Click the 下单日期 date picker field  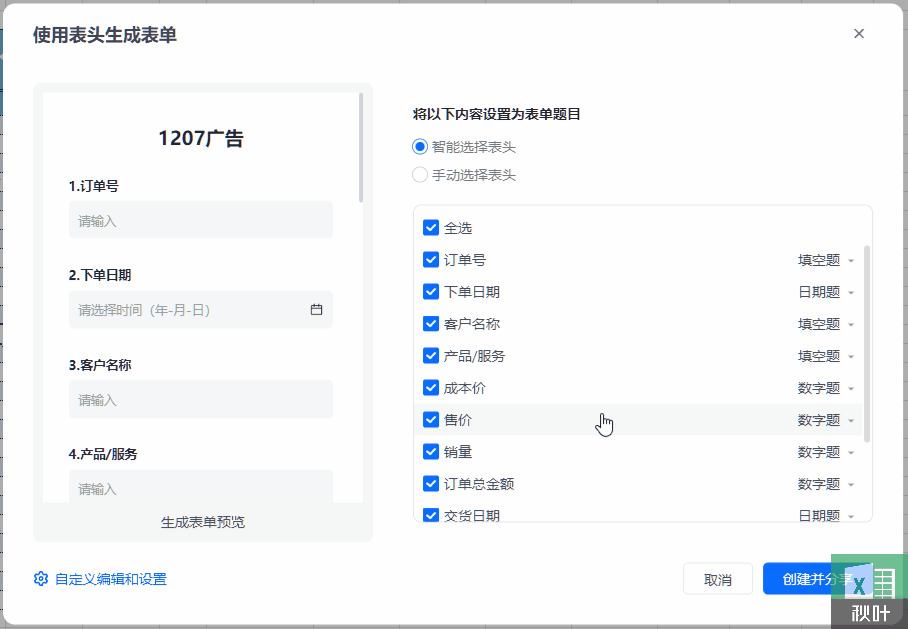point(201,310)
